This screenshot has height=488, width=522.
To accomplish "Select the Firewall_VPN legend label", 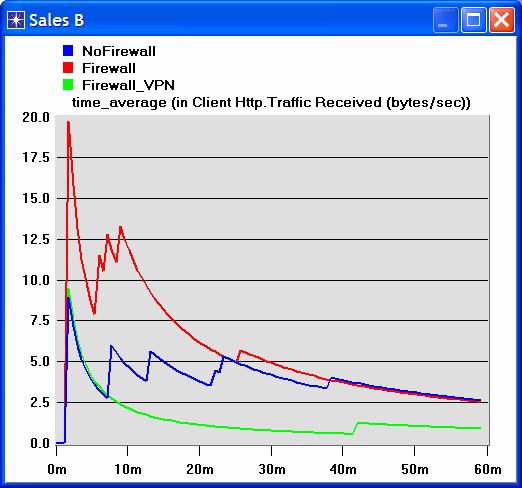I will (129, 85).
